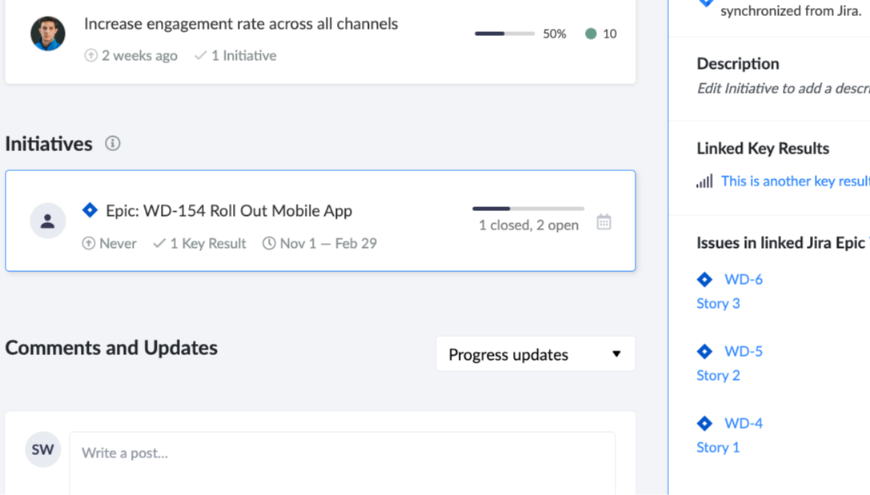Click the bar chart icon under Linked Key Results

tap(705, 181)
